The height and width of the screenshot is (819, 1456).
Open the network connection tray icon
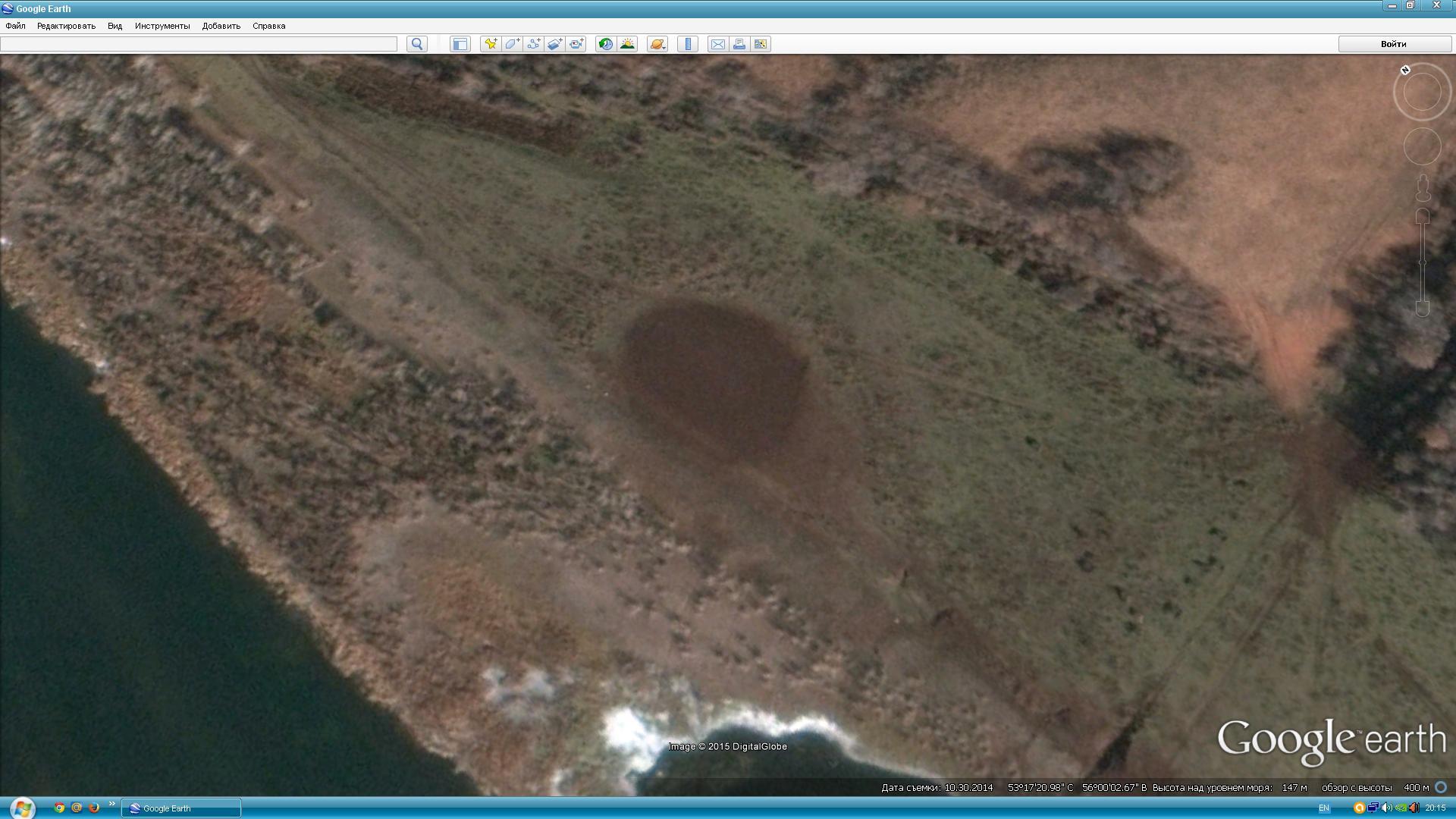tap(1373, 808)
